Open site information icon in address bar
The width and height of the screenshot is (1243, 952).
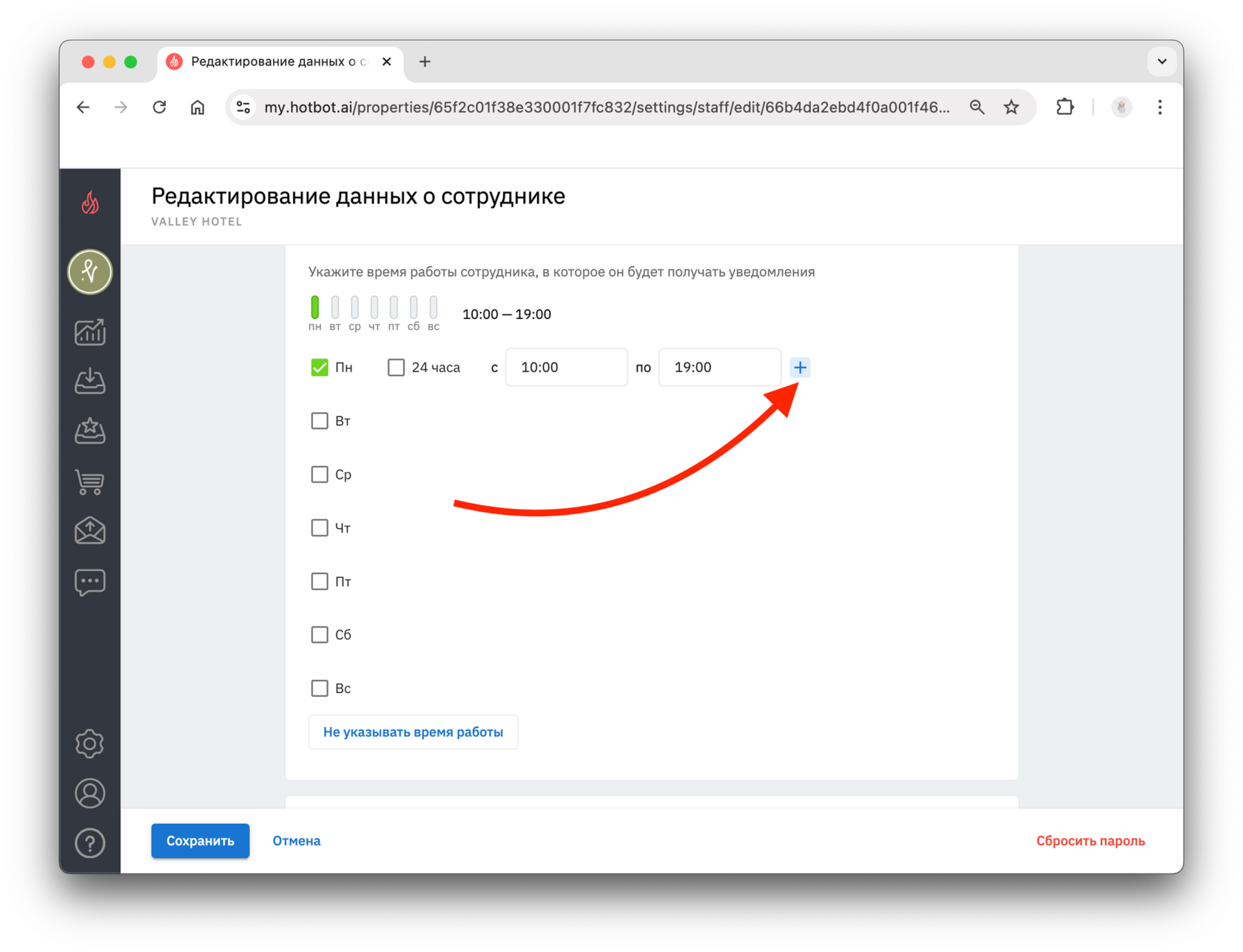pos(243,107)
